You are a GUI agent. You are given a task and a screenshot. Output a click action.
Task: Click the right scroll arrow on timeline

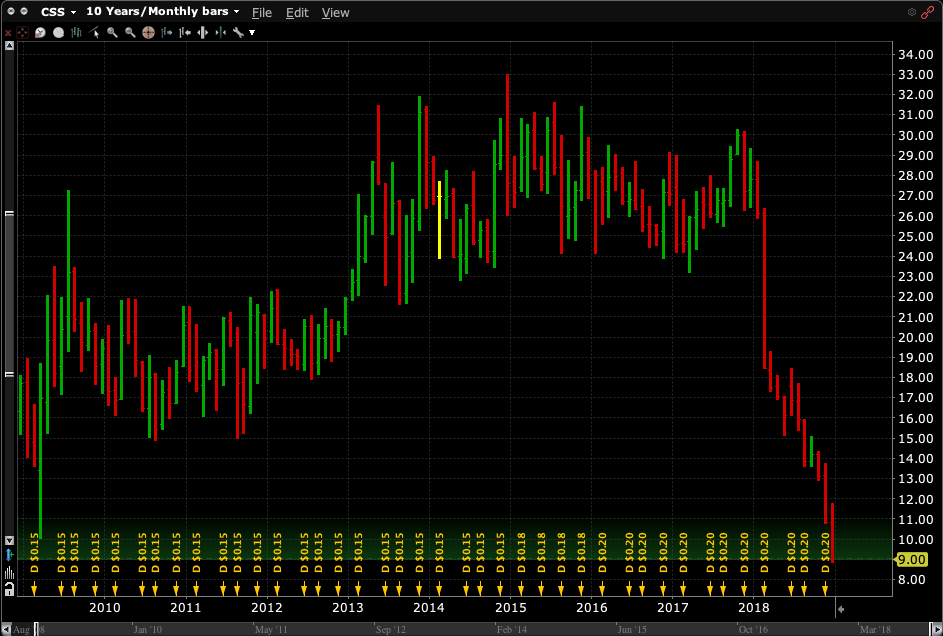937,630
